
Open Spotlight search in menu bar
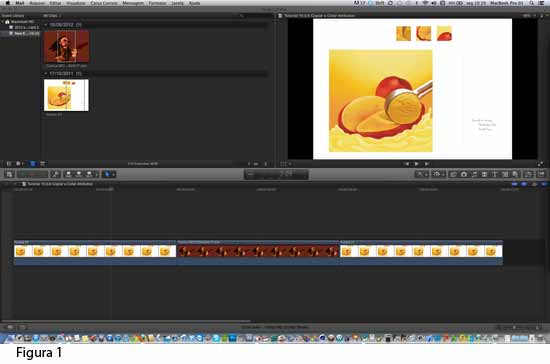click(532, 3)
